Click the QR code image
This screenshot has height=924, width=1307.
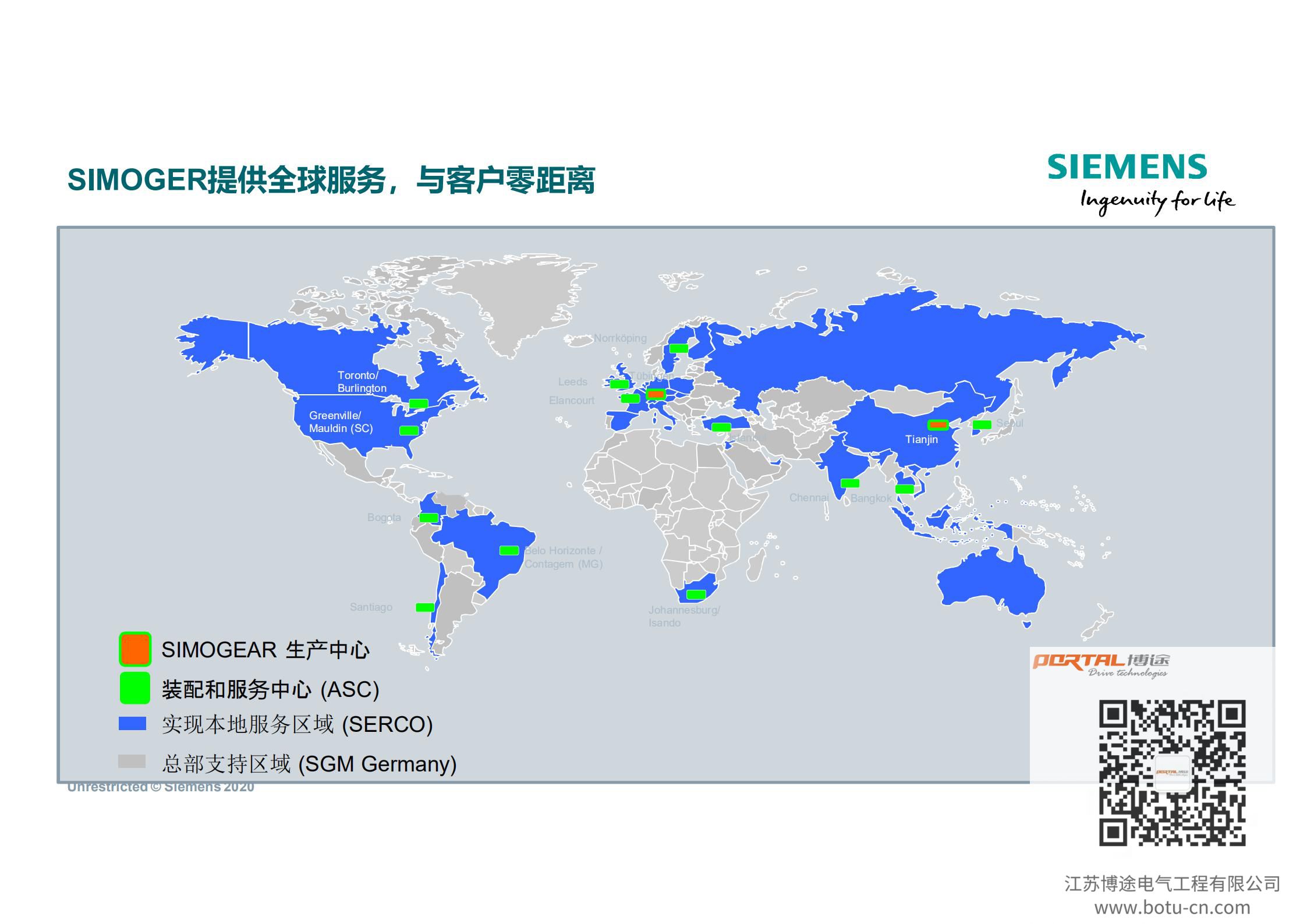coord(1172,773)
